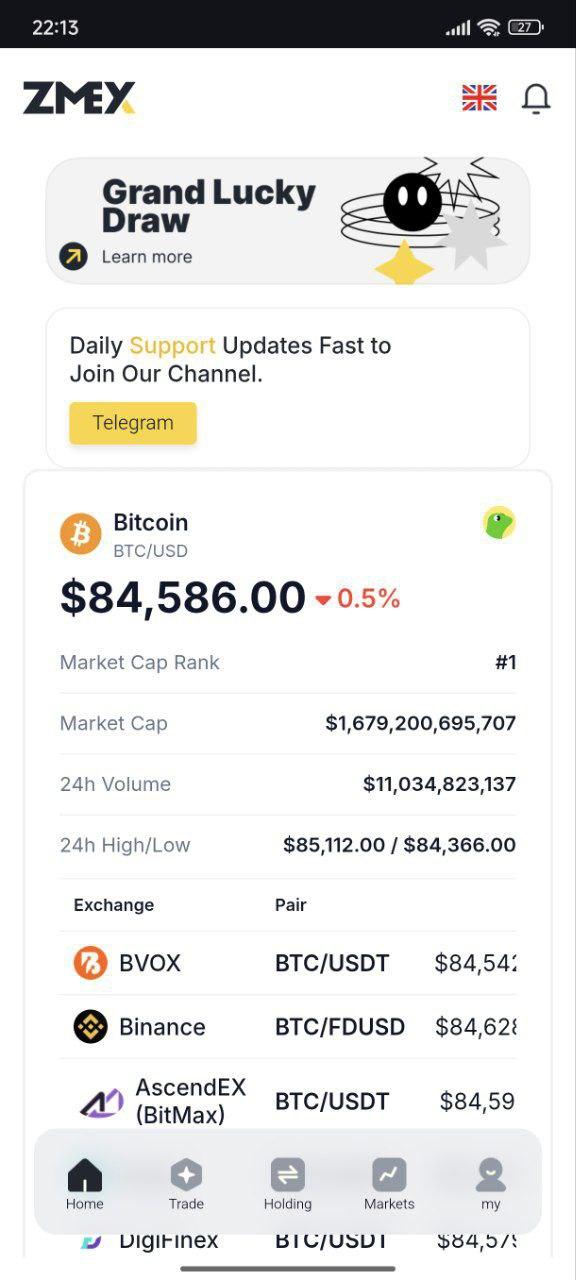
Task: Click the orange Bitcoin coin icon
Action: (81, 533)
